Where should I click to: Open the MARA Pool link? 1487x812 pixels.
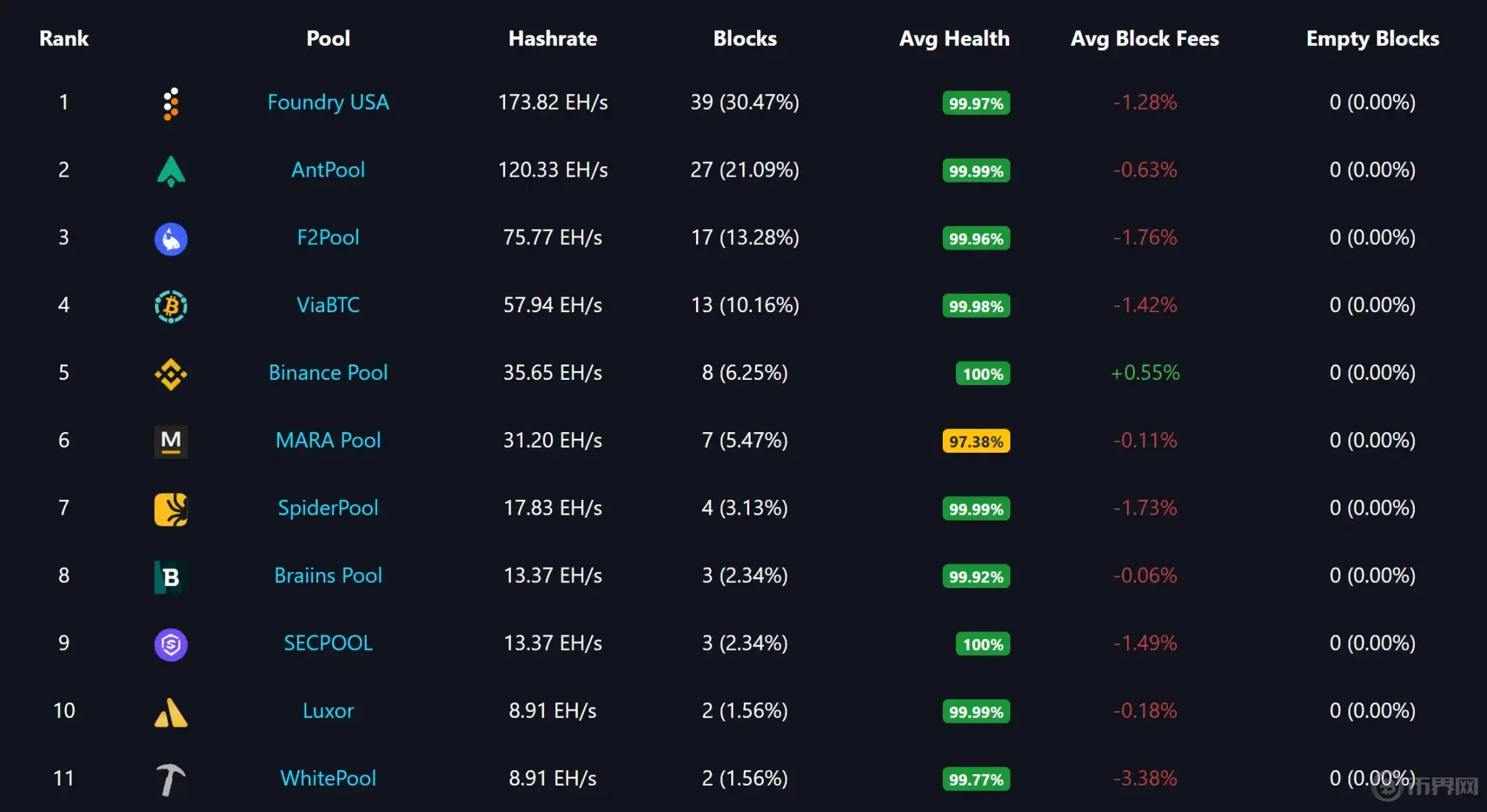click(x=328, y=440)
